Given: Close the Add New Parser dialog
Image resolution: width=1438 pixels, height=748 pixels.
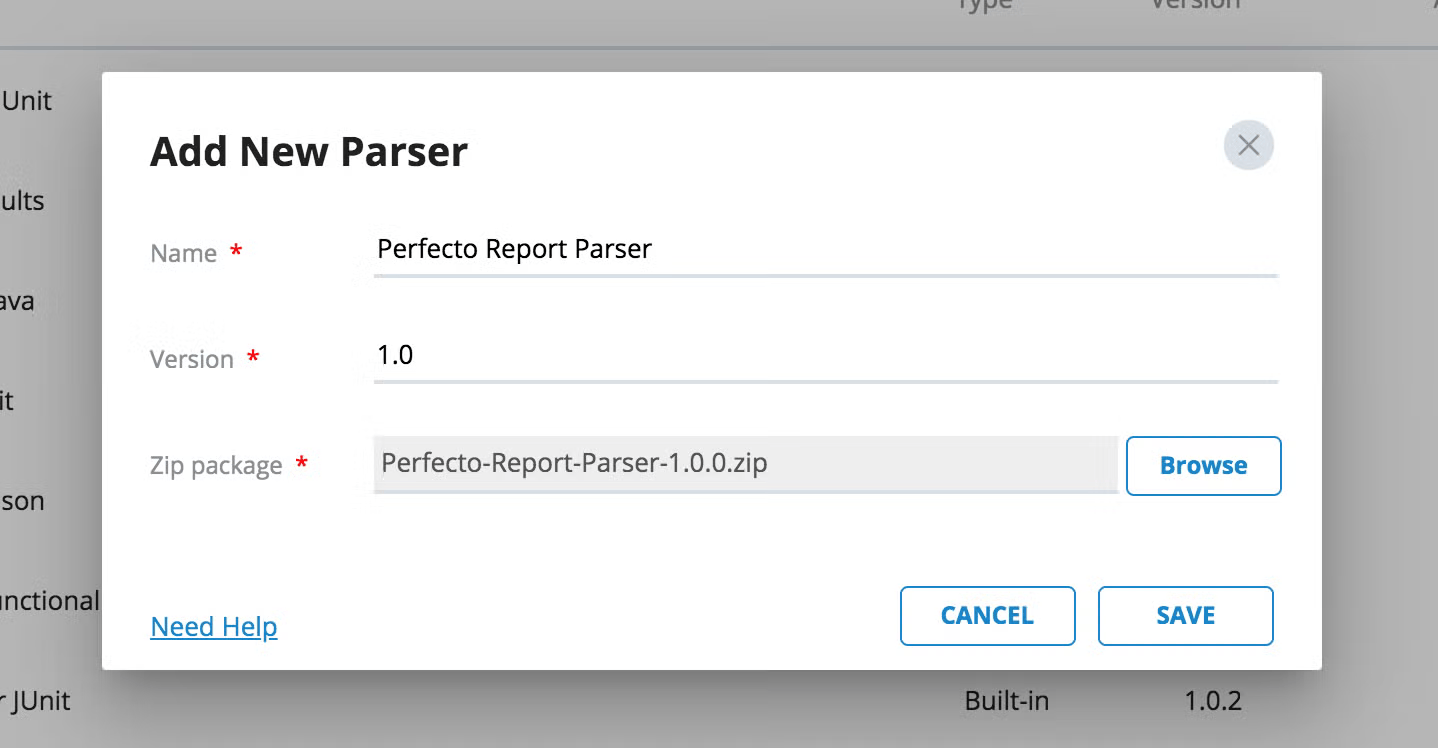Looking at the screenshot, I should 1248,145.
